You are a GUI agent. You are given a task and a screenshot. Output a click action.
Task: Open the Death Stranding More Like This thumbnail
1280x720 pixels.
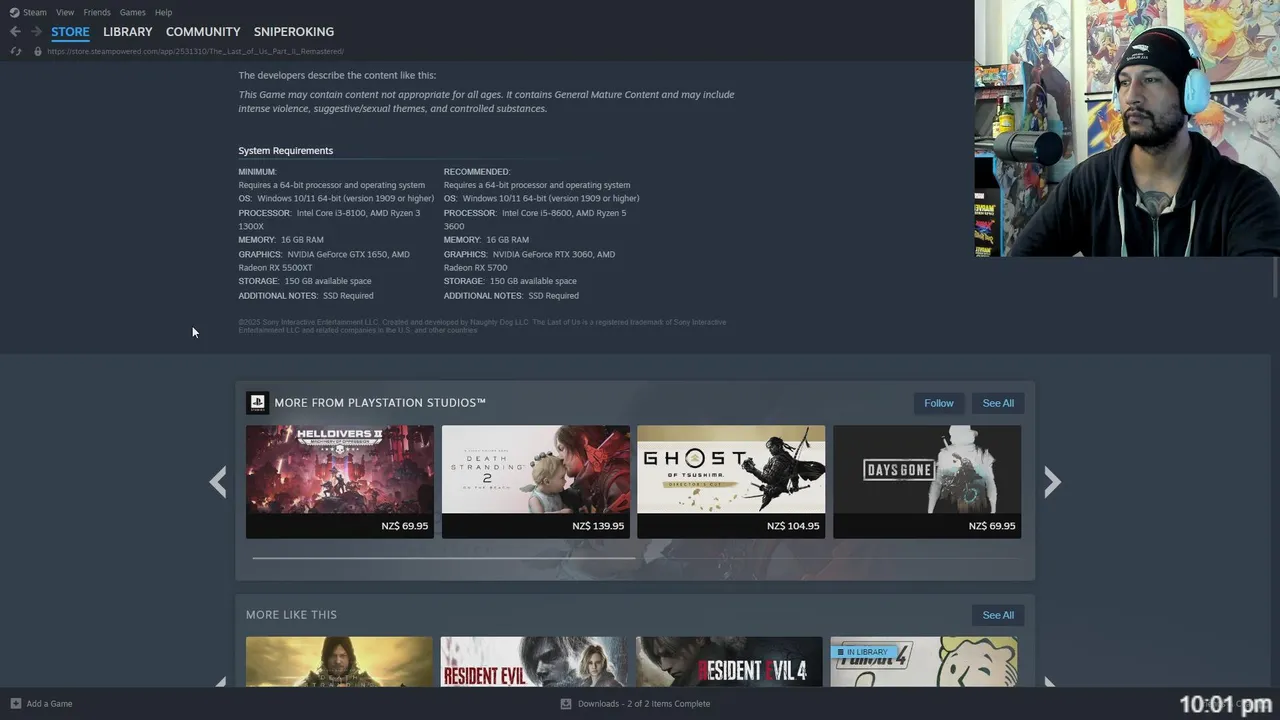pyautogui.click(x=339, y=662)
